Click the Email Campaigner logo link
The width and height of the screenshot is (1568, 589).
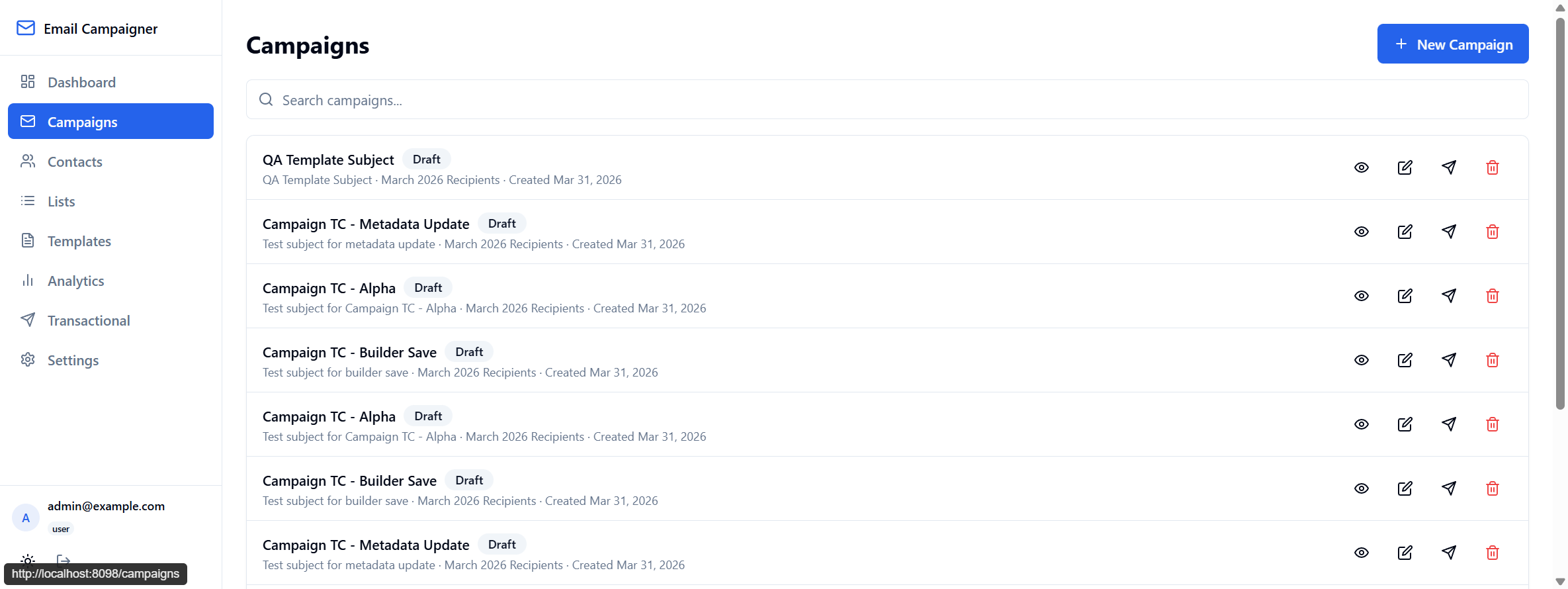(x=87, y=28)
